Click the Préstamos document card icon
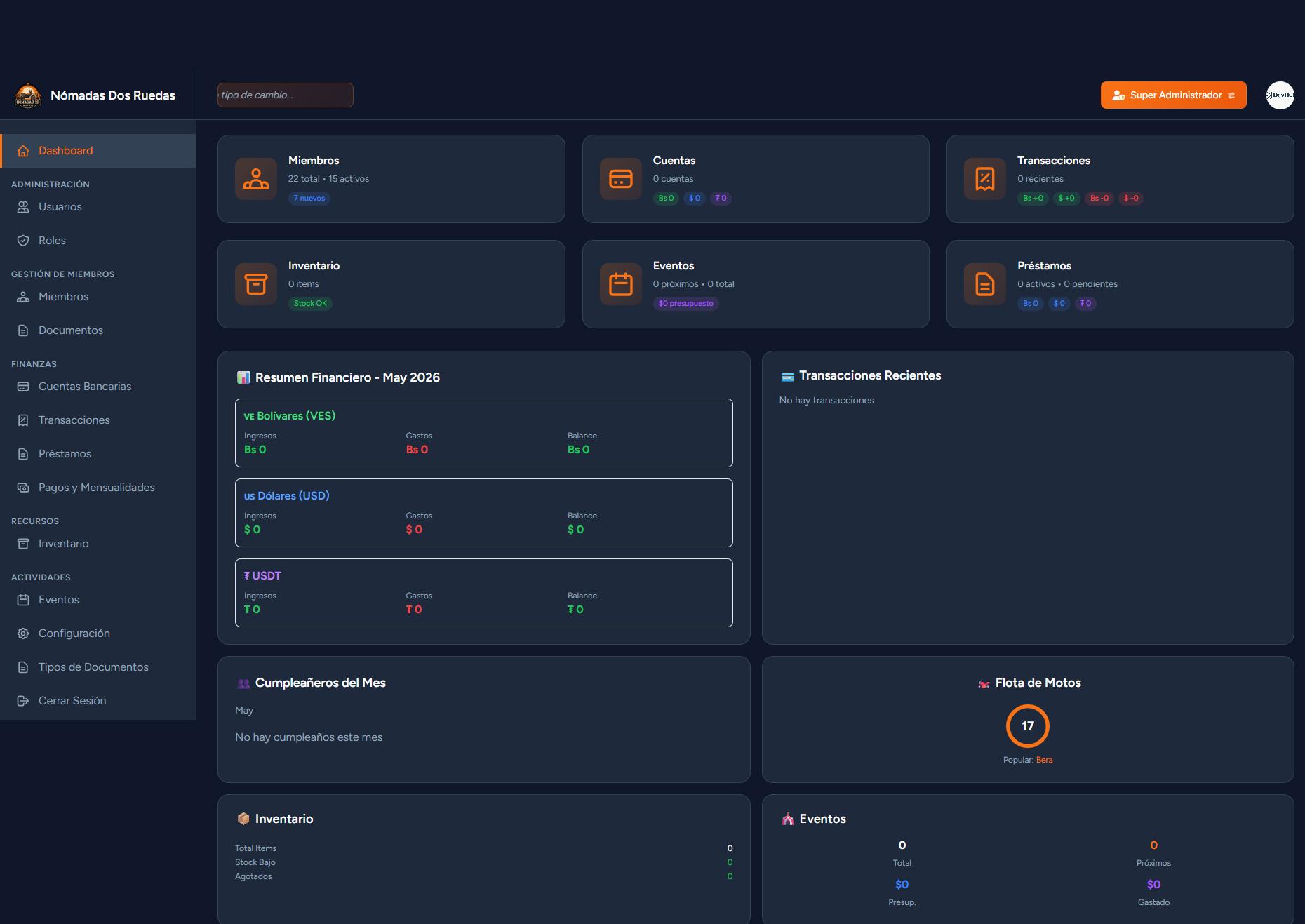1305x924 pixels. tap(985, 284)
